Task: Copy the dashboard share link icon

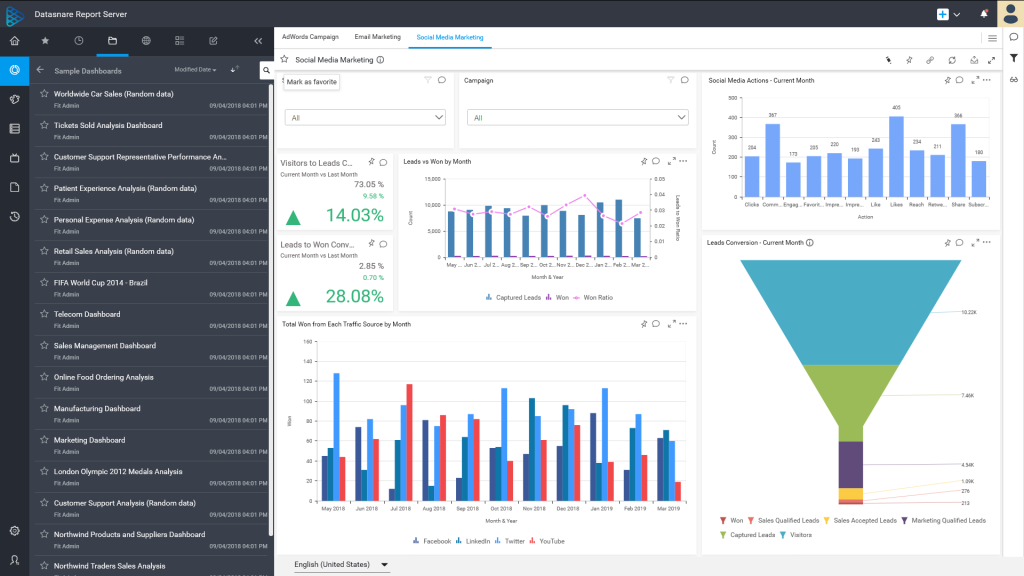Action: click(x=930, y=60)
